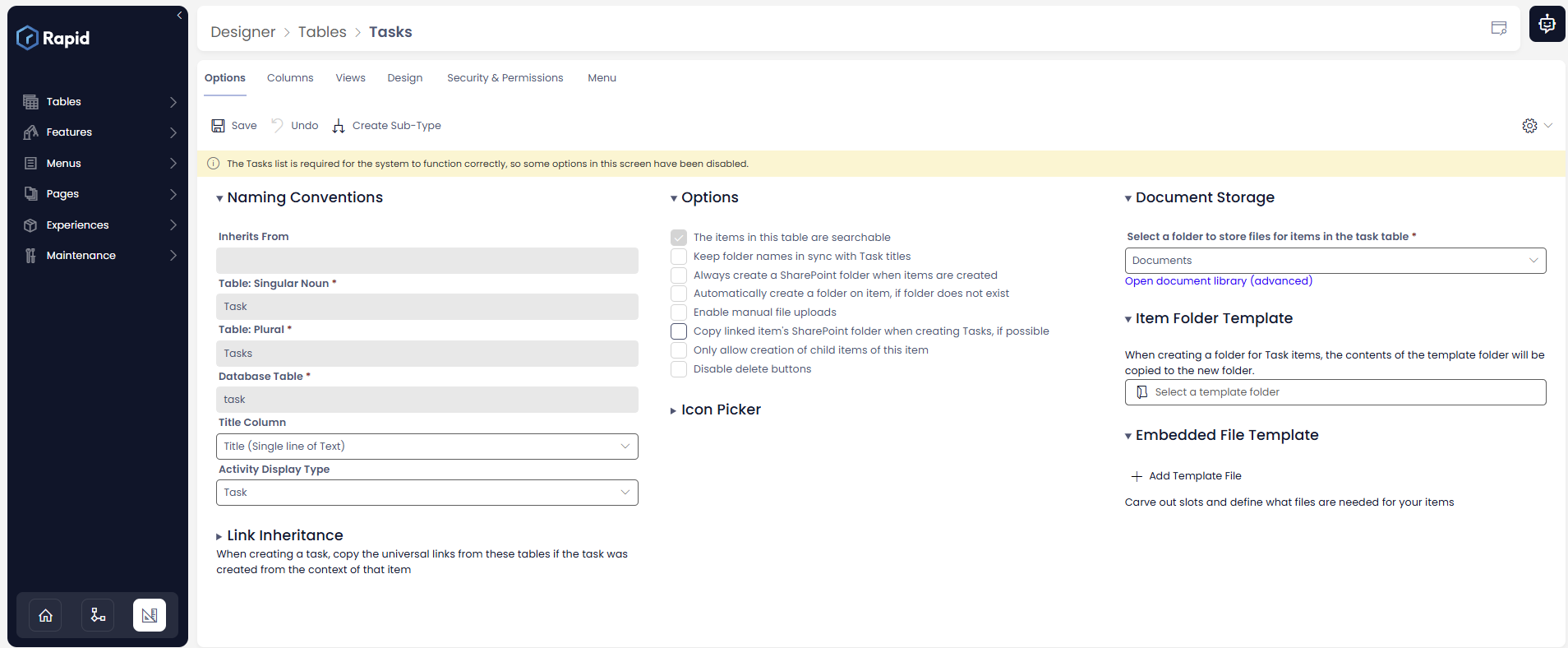
Task: Collapse the Naming Conventions section
Action: click(219, 198)
